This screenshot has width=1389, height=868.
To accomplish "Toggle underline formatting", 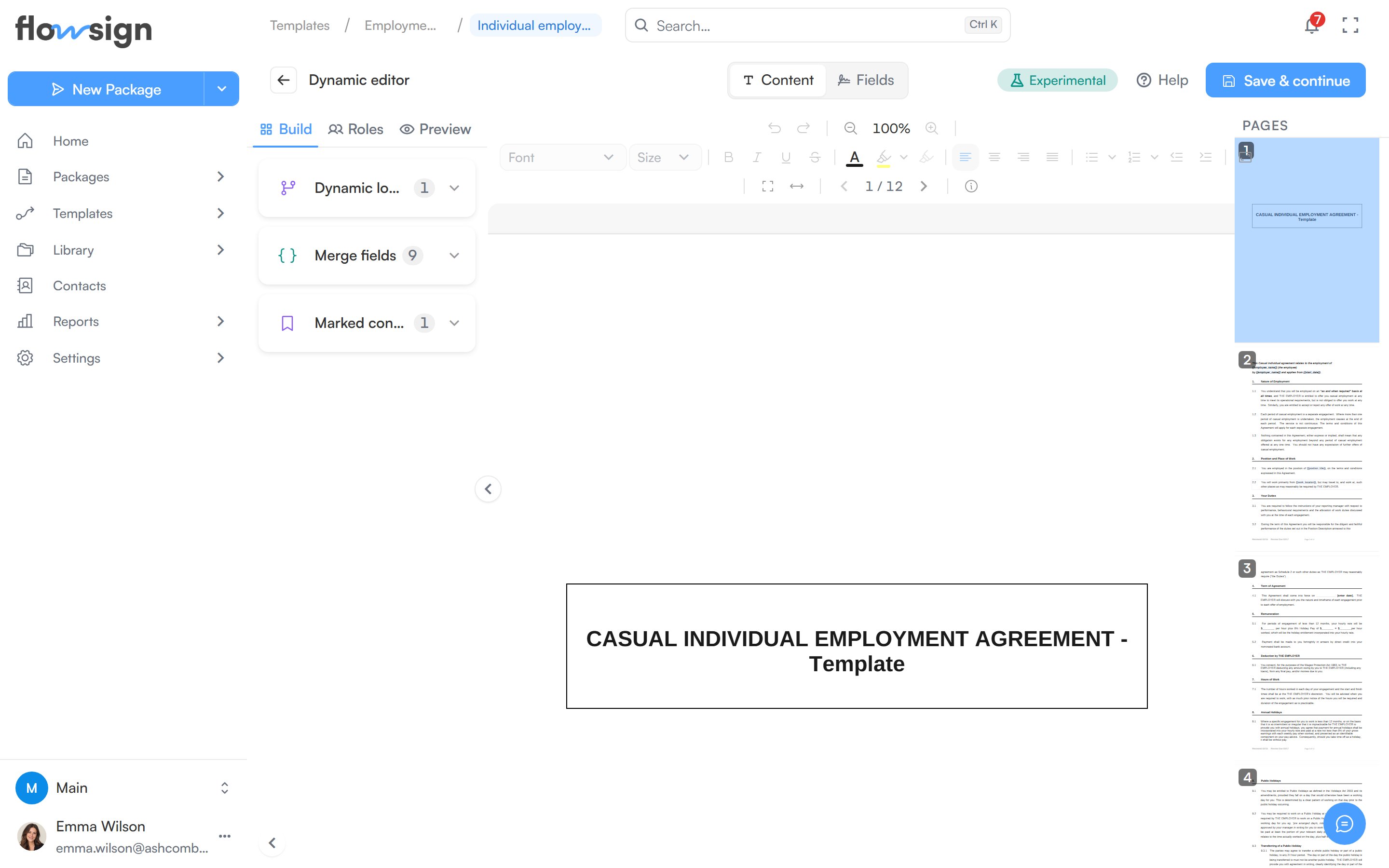I will click(786, 157).
